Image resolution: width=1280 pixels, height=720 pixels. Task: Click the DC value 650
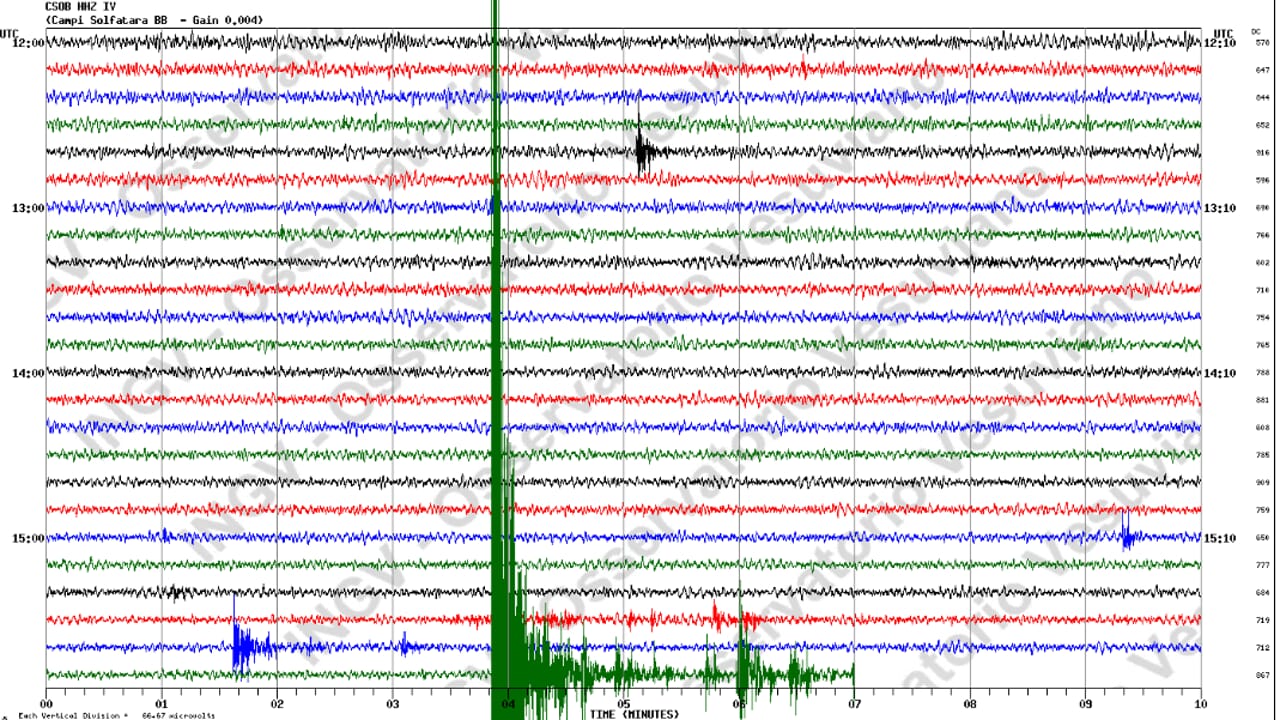1262,538
